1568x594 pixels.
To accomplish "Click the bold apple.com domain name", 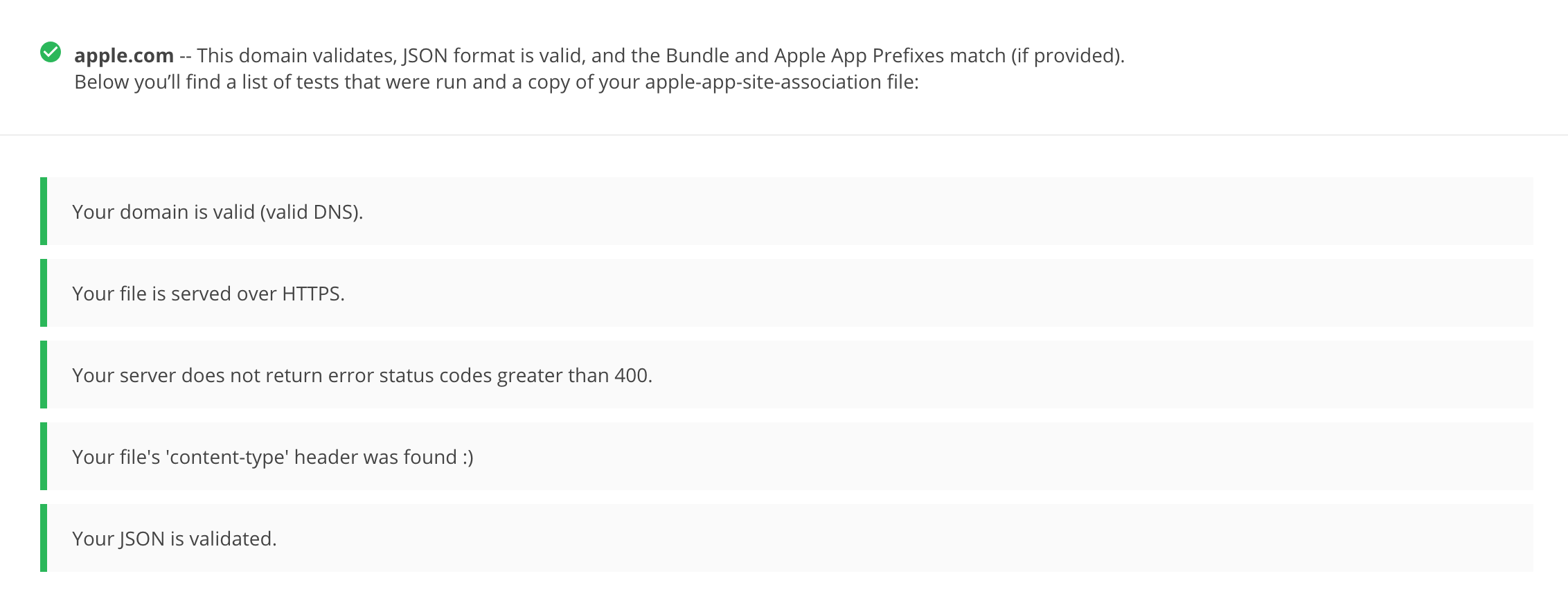I will (x=124, y=55).
